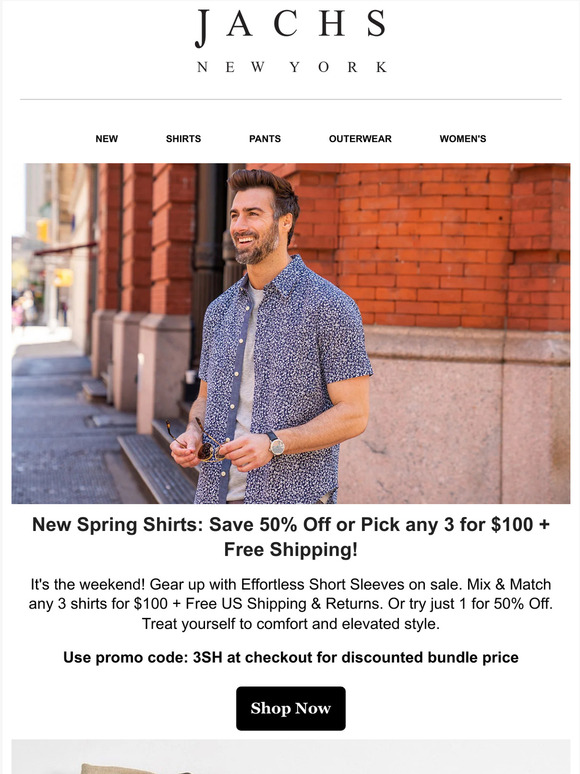Click the product image below Shop Now
The image size is (580, 774).
point(291,757)
